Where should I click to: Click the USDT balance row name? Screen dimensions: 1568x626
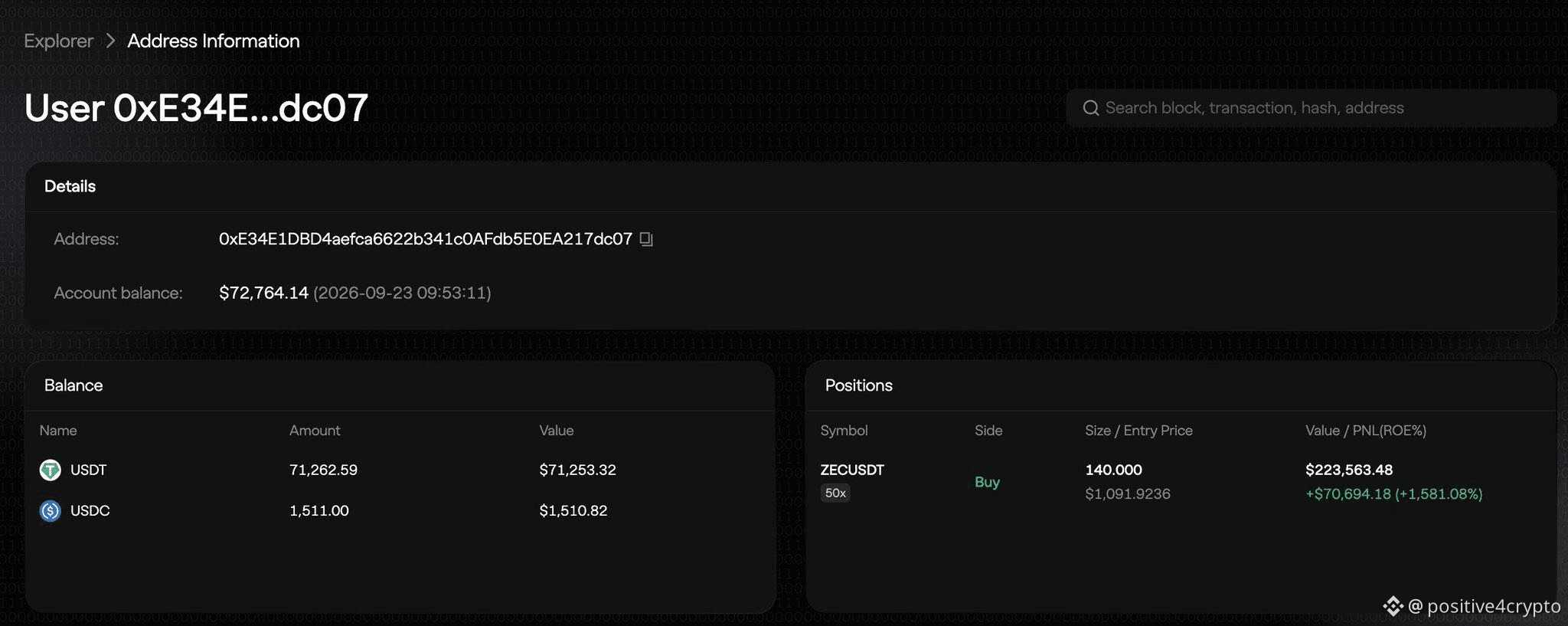88,470
